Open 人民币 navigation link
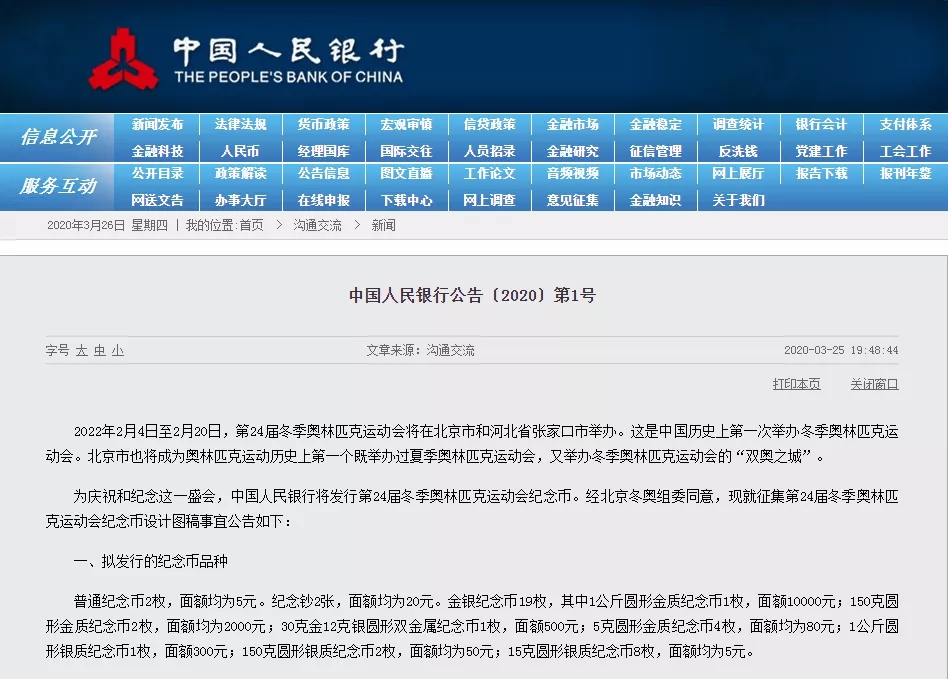The width and height of the screenshot is (948, 679). [241, 151]
